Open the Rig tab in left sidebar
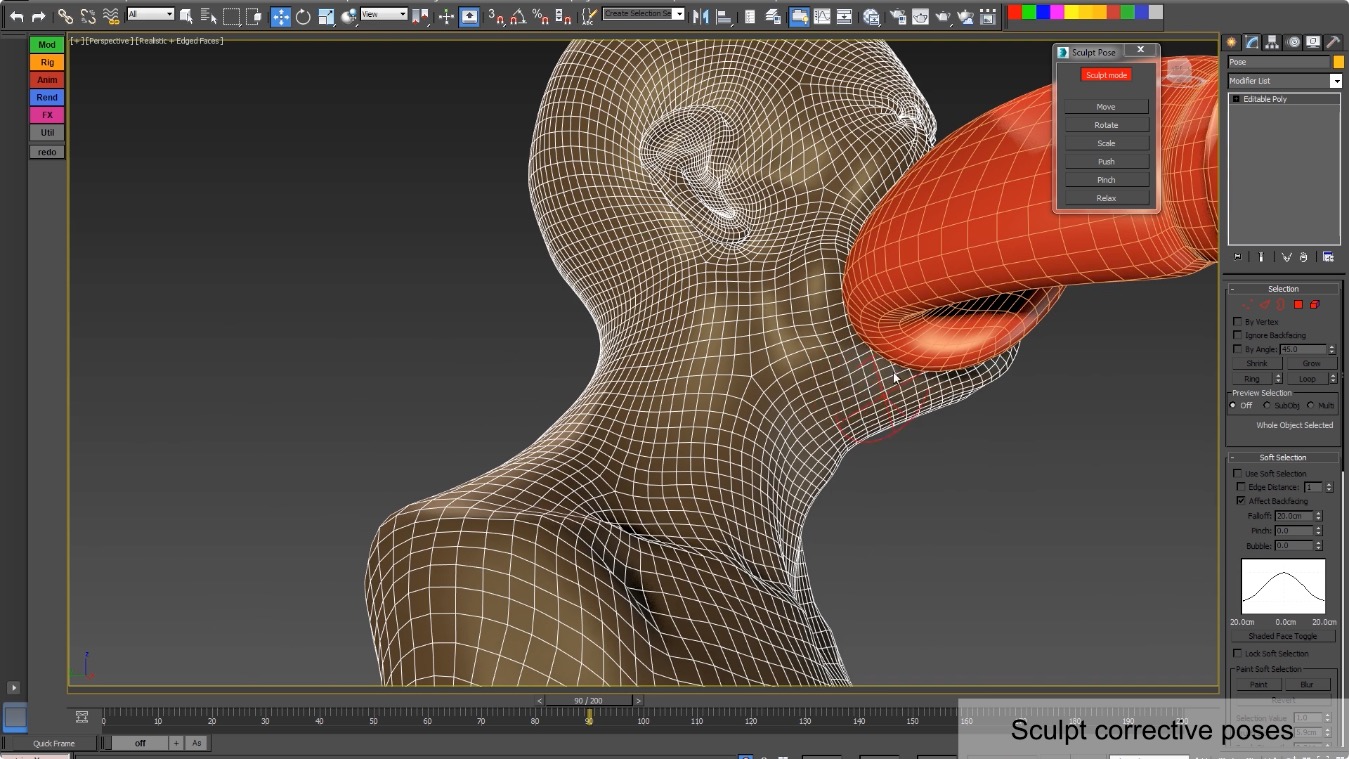 (47, 62)
